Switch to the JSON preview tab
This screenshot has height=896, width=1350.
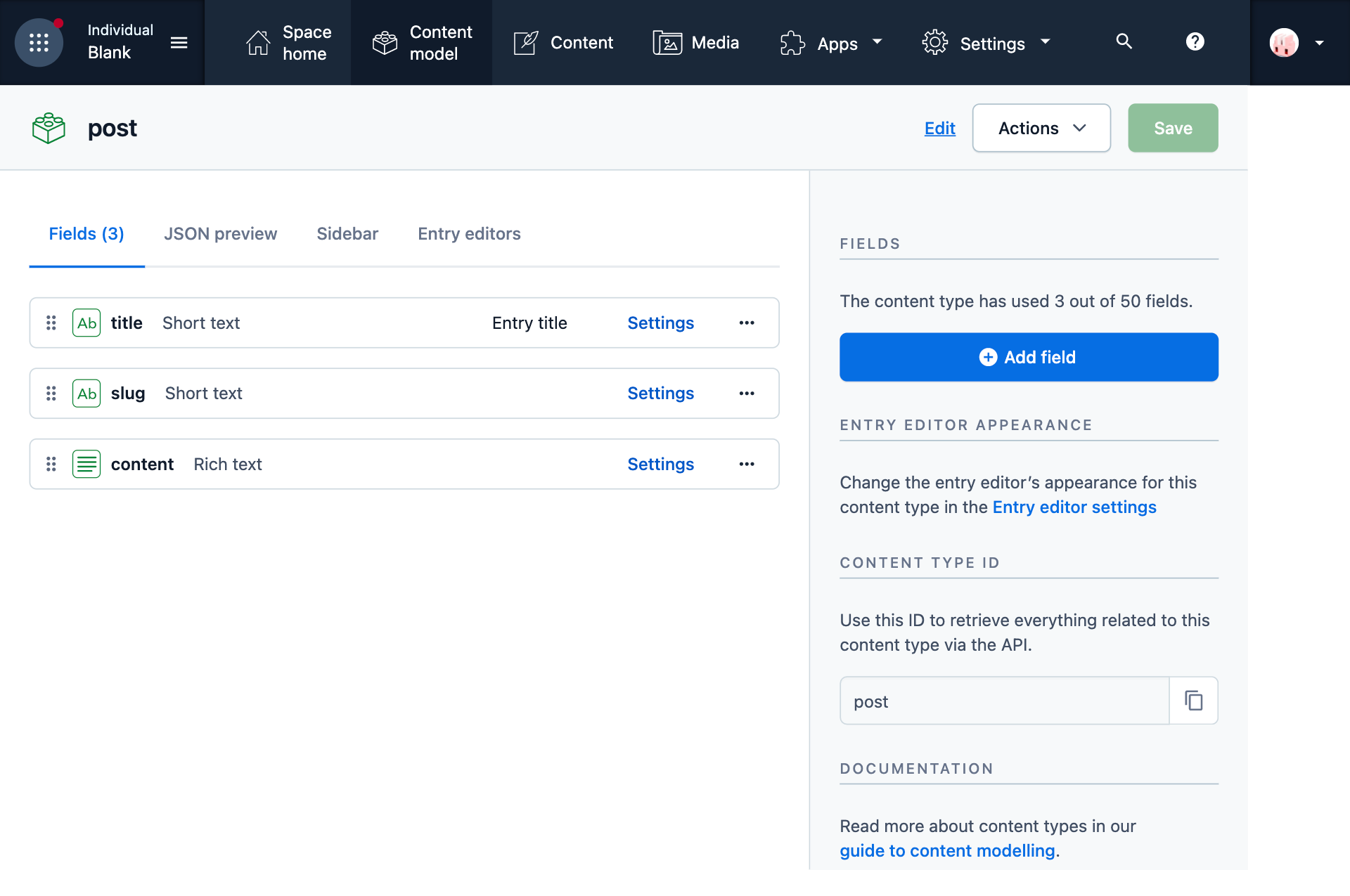220,233
